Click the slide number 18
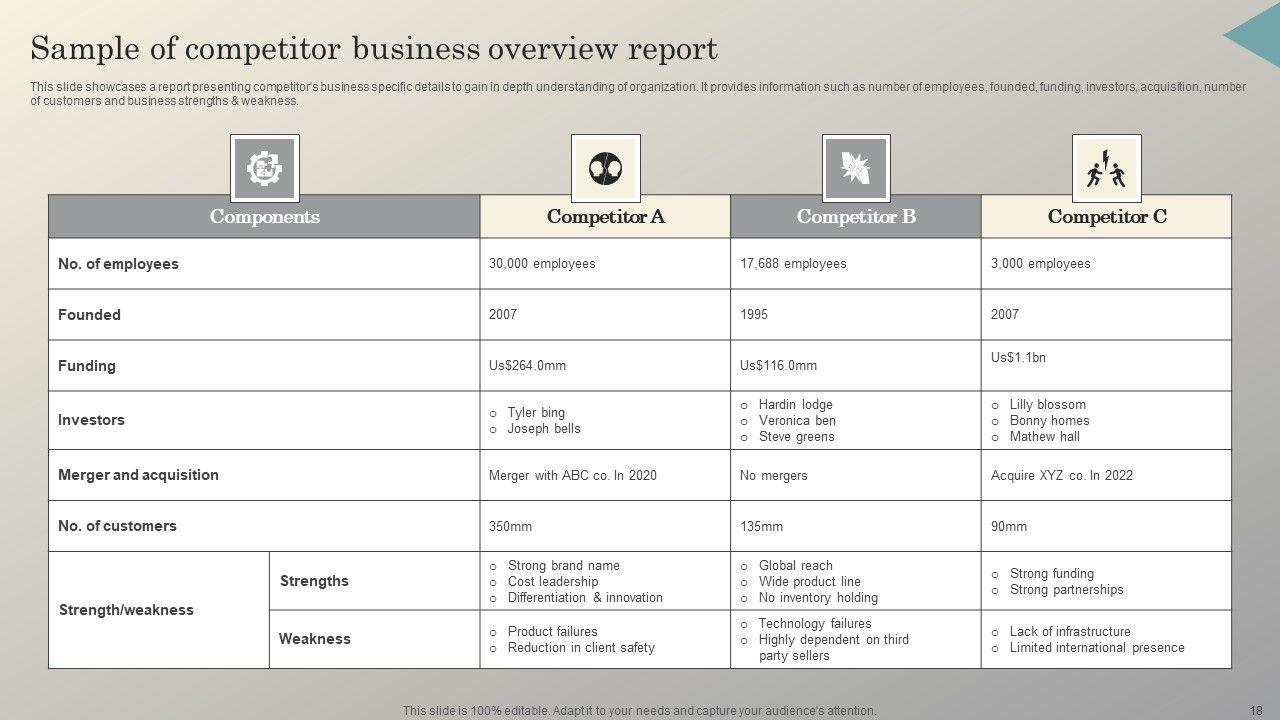 (x=1256, y=710)
